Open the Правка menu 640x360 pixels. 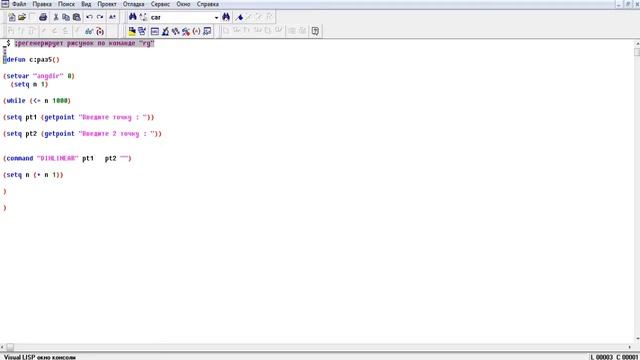coord(42,4)
